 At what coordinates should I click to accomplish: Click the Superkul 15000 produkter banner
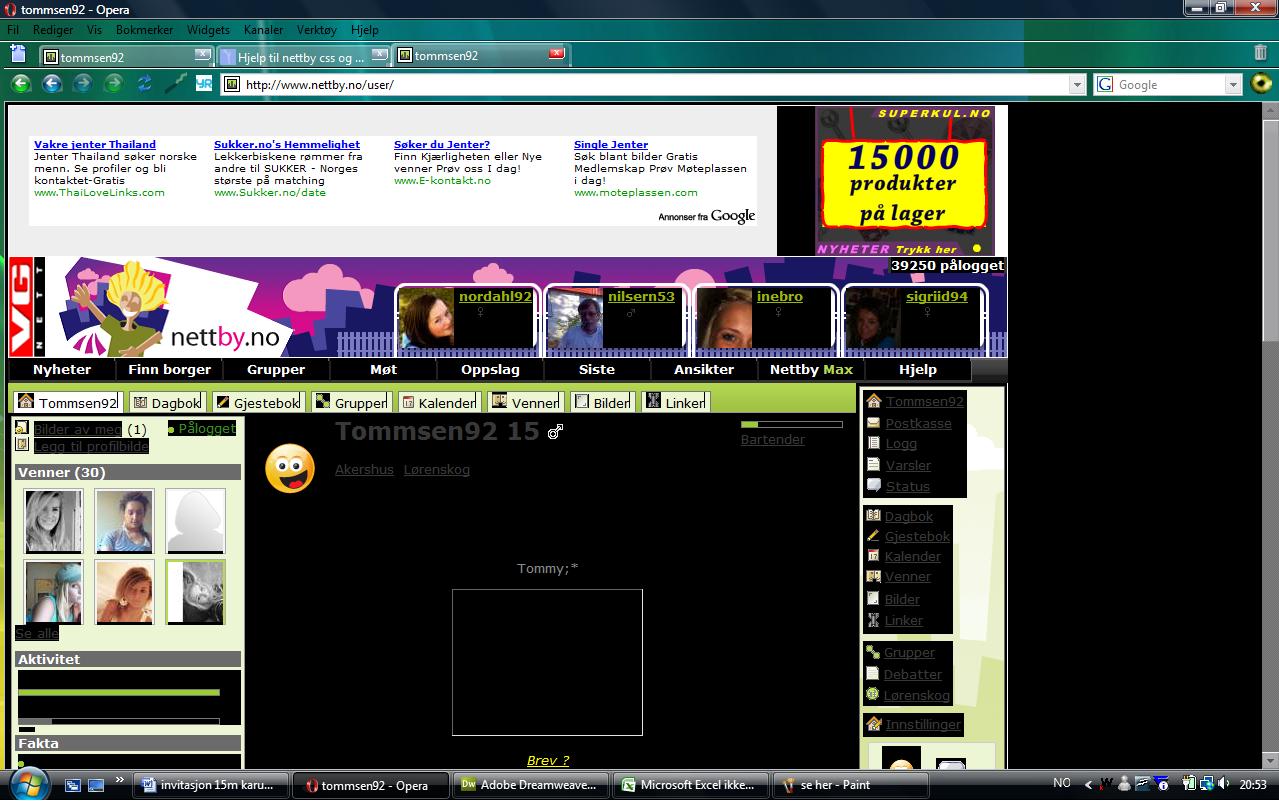point(905,181)
